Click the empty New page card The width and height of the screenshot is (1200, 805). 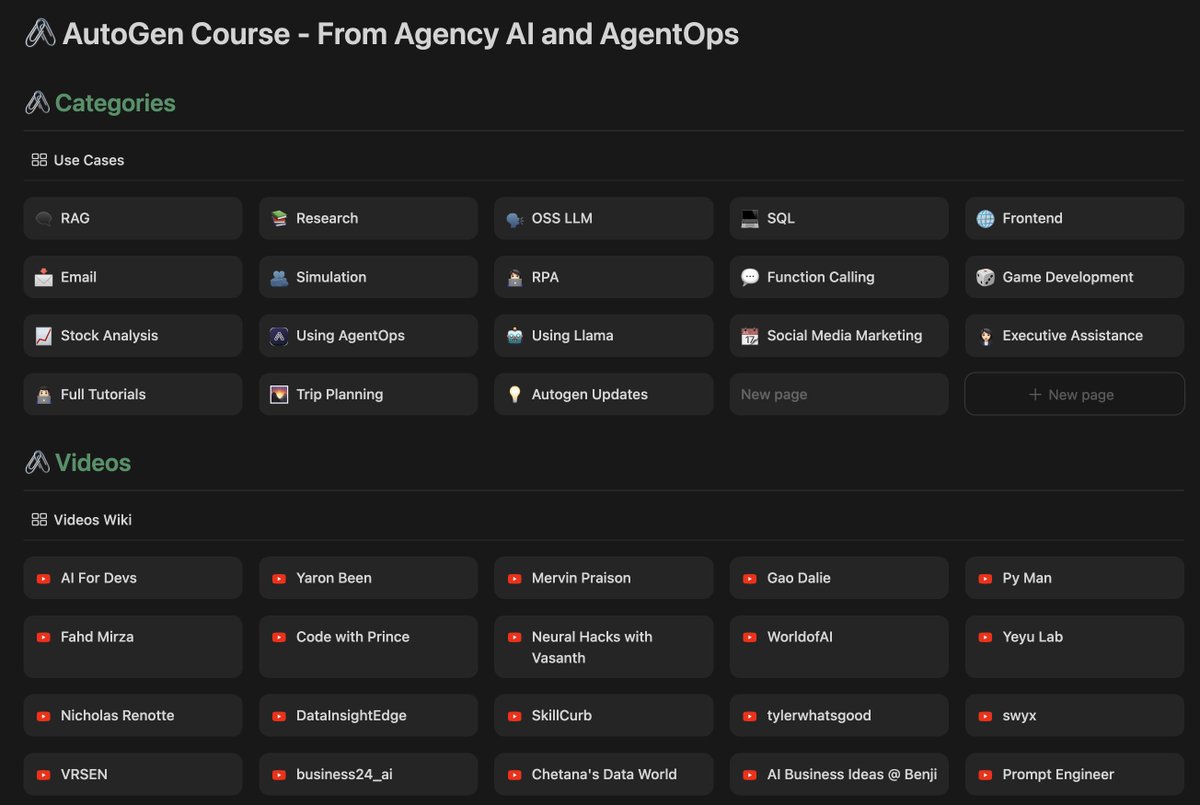tap(839, 394)
